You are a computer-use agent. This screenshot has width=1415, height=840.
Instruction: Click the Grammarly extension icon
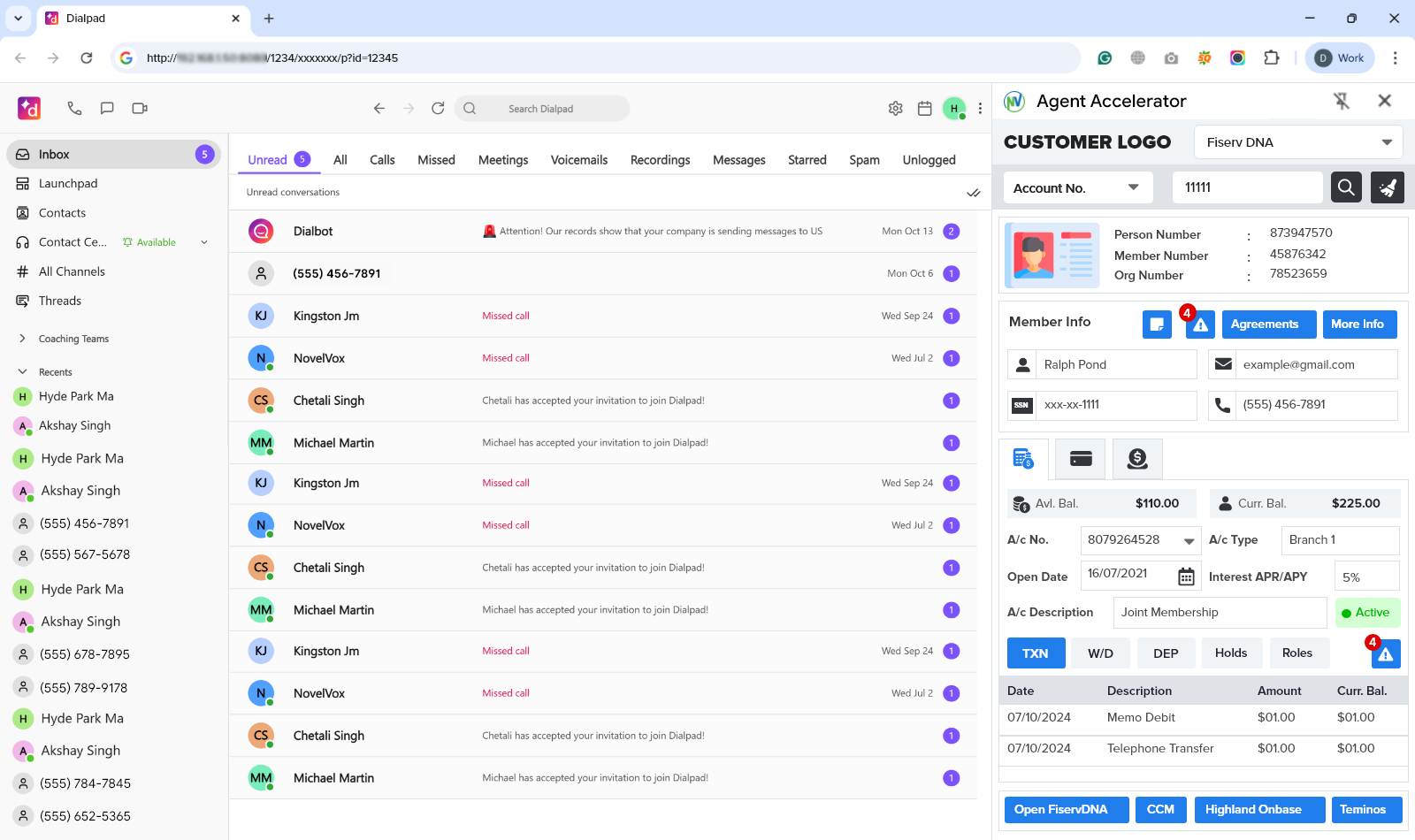click(1105, 58)
